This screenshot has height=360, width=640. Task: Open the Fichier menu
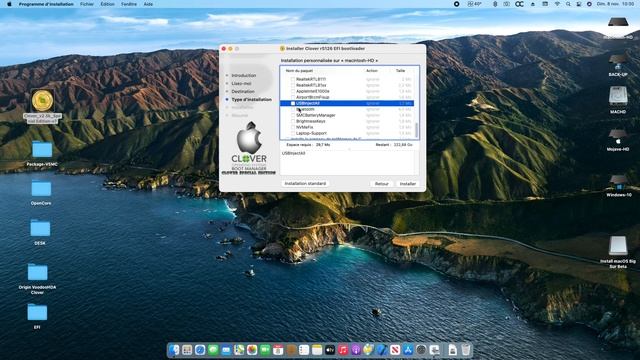click(87, 4)
